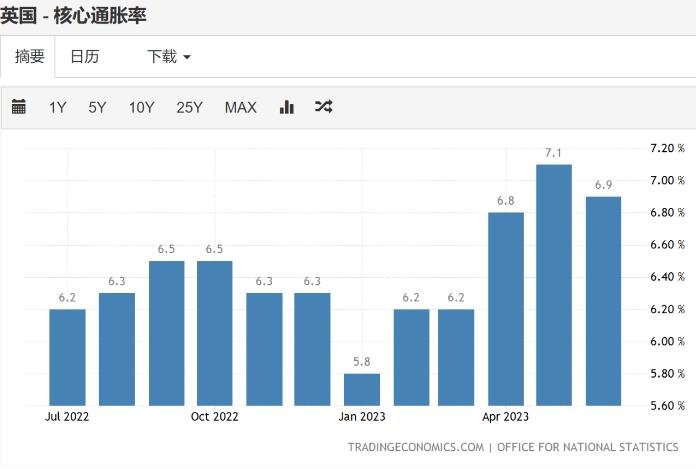Screen dimensions: 698x469
Task: Open the 日历 tab
Action: point(84,57)
